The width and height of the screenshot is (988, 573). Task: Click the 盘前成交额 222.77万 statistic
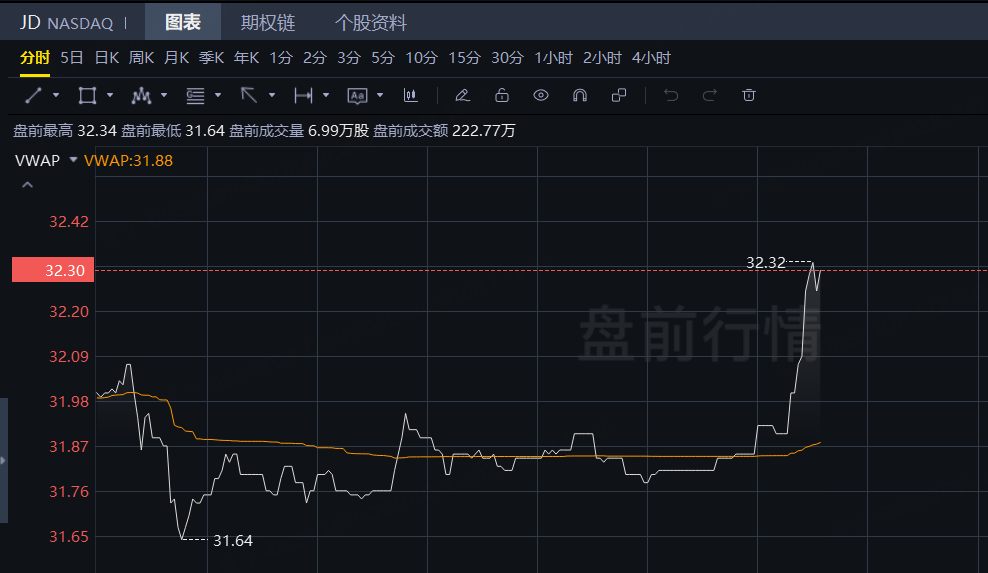[x=444, y=130]
